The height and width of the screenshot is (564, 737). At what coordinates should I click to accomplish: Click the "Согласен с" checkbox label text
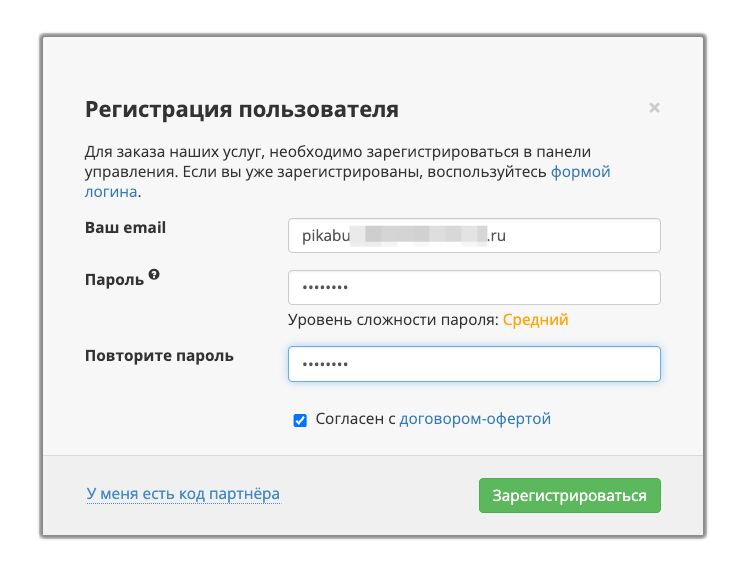(355, 419)
